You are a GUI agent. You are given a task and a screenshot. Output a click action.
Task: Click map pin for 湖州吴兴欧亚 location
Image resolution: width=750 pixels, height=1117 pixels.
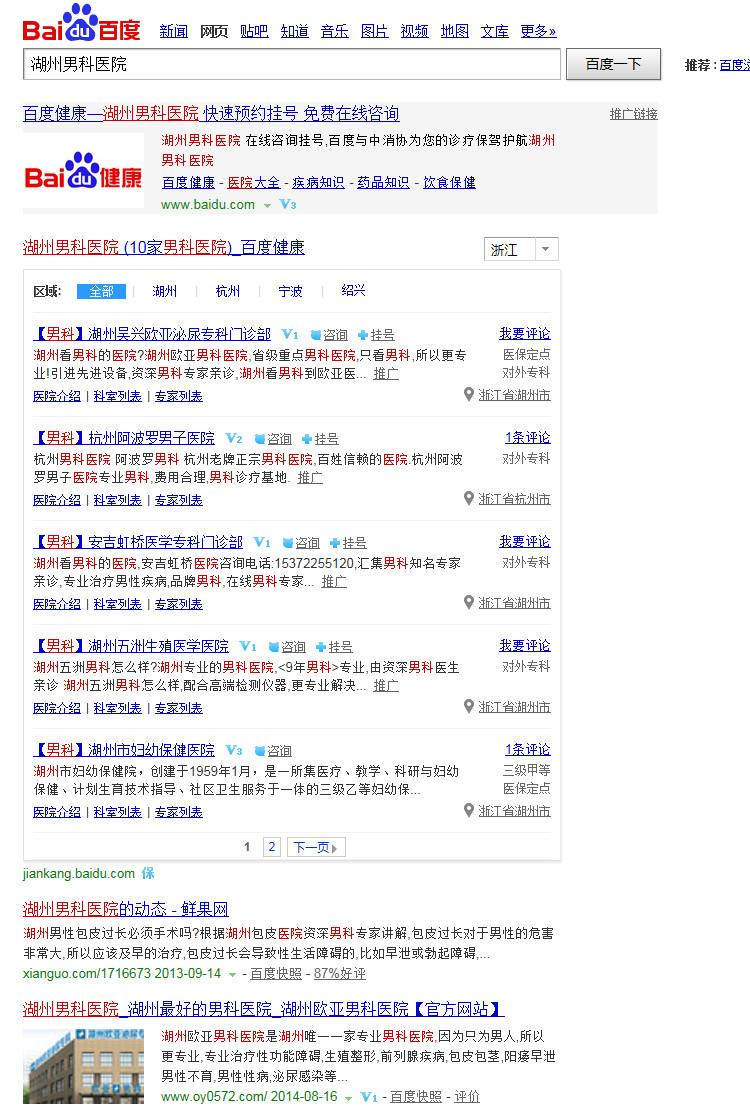point(469,394)
